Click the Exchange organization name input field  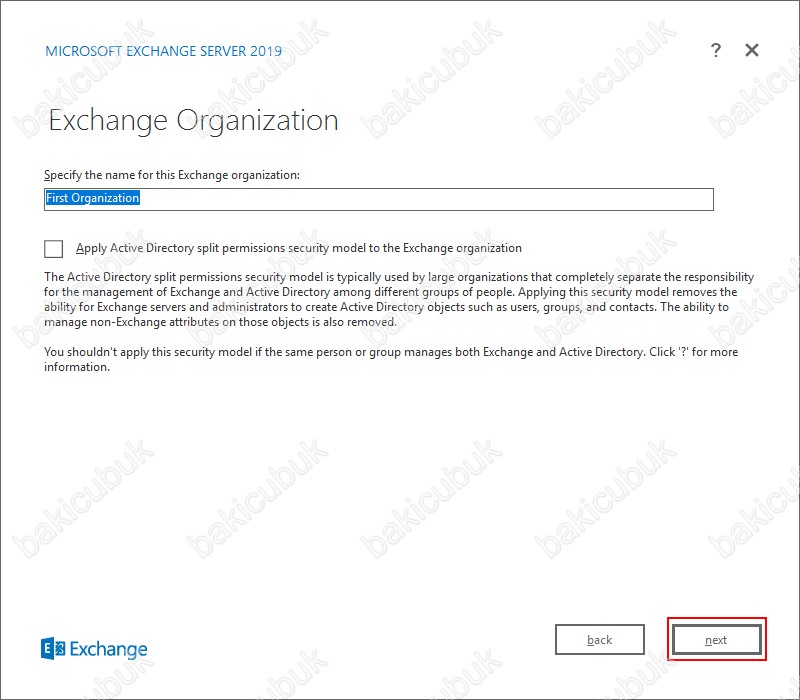coord(379,198)
